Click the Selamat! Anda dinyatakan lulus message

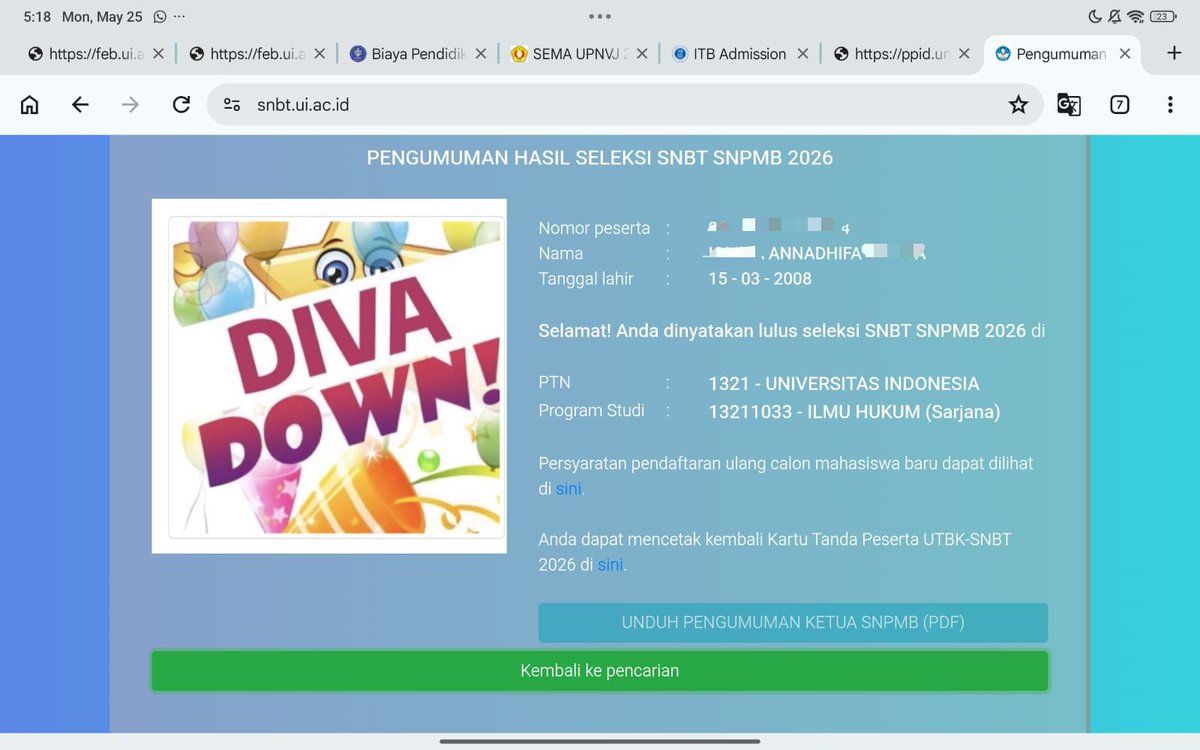pos(792,331)
